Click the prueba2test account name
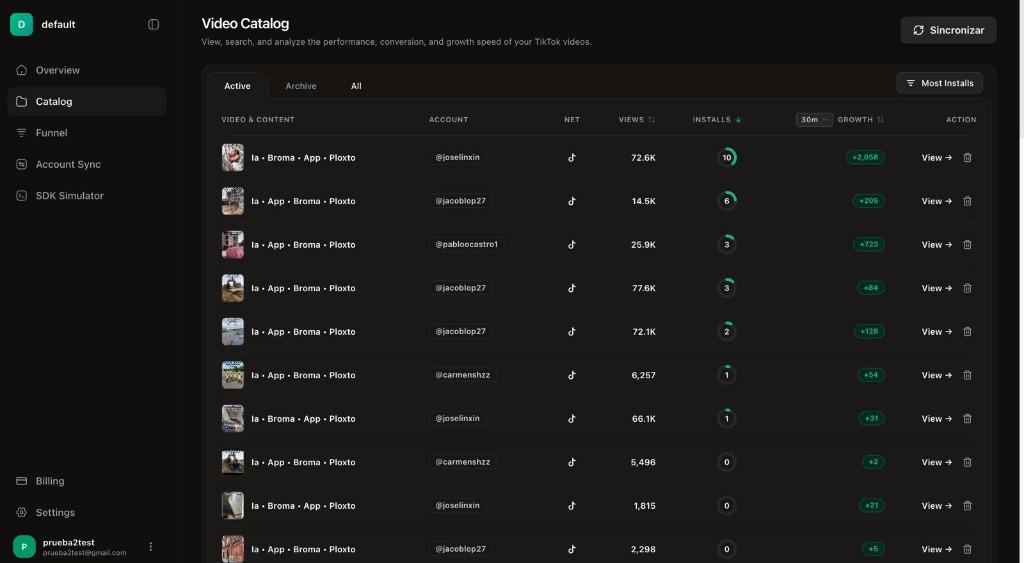 69,543
